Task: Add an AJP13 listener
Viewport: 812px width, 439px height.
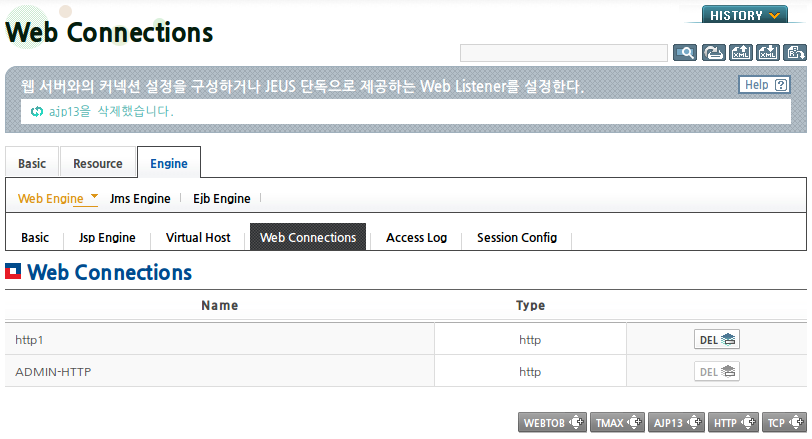Action: tap(676, 422)
